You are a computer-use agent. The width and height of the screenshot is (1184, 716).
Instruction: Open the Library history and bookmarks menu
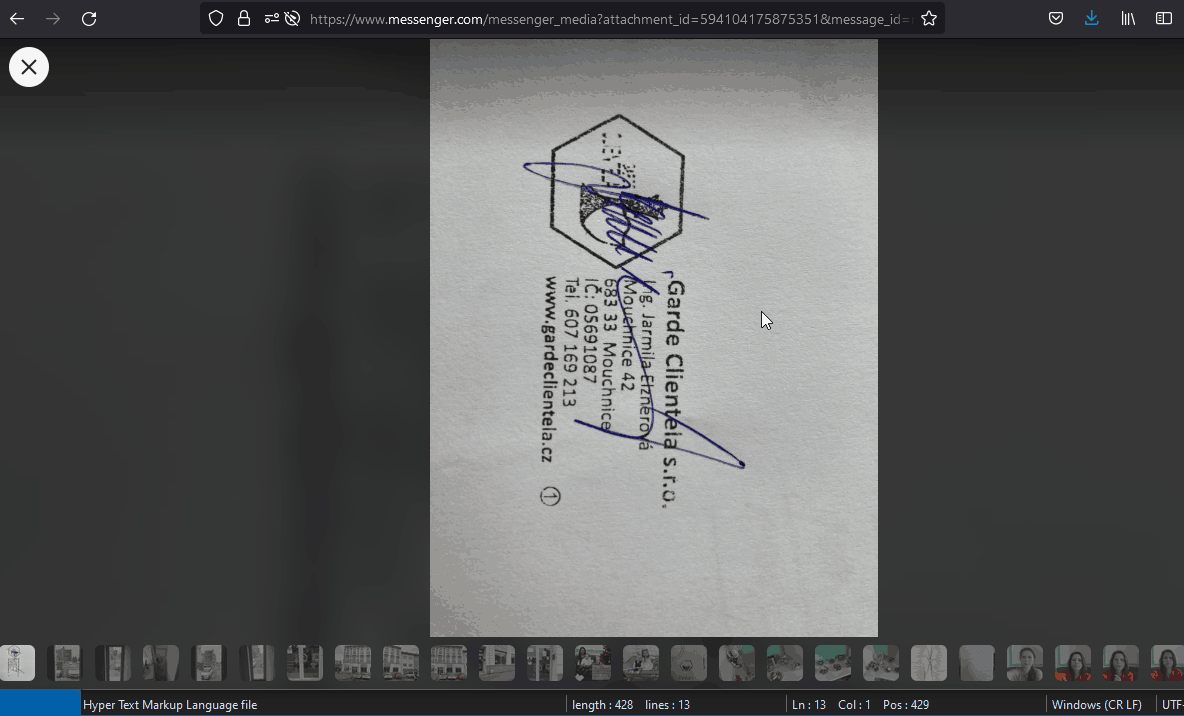tap(1128, 19)
